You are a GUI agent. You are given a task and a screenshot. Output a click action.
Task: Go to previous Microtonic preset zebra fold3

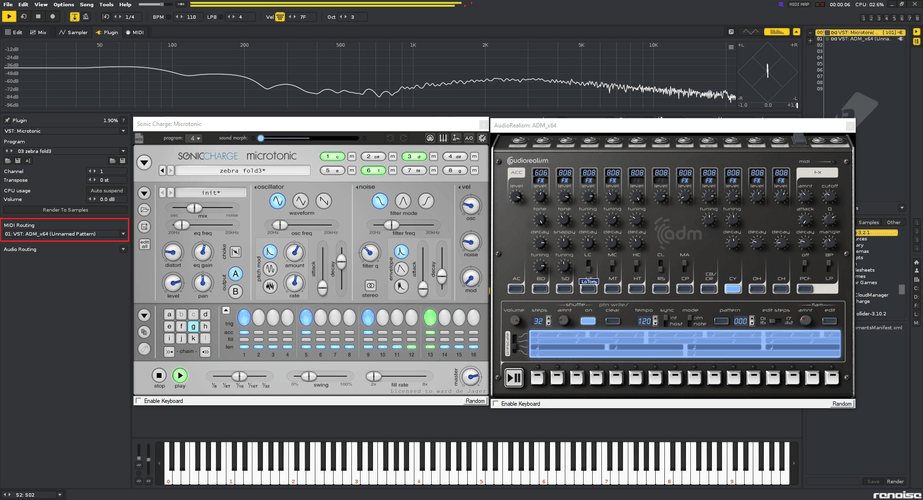coord(163,170)
